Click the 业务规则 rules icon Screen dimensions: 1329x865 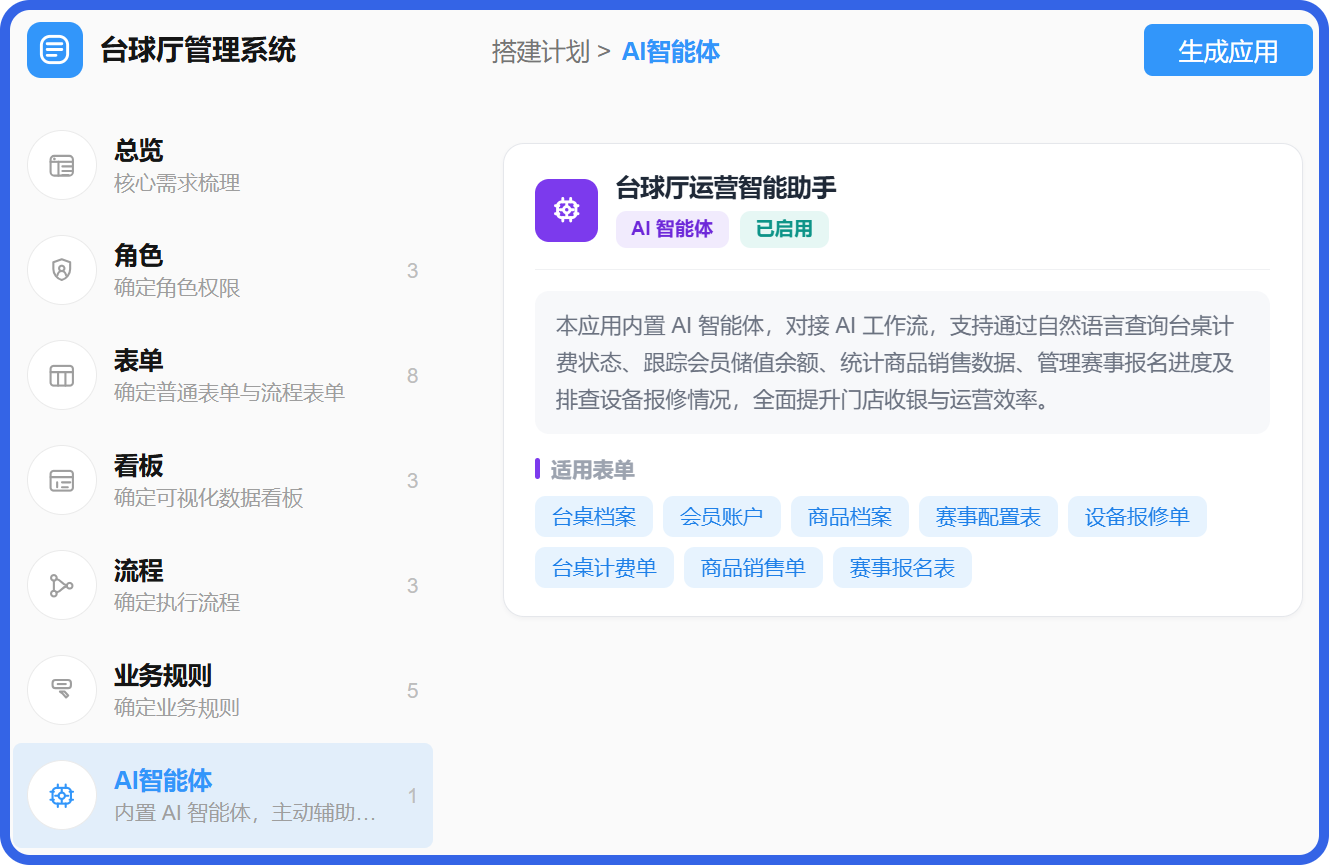click(x=62, y=690)
